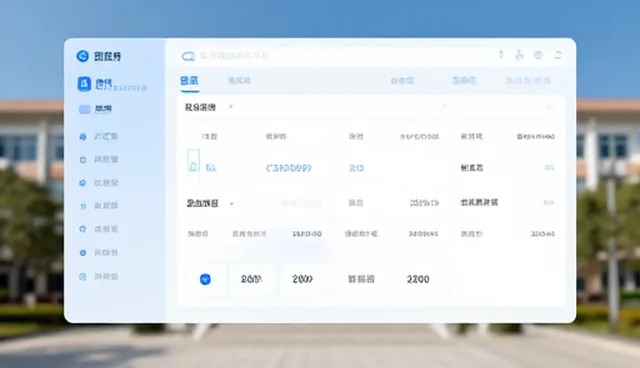Expand dropdown arrow beside the second section heading

pos(231,203)
